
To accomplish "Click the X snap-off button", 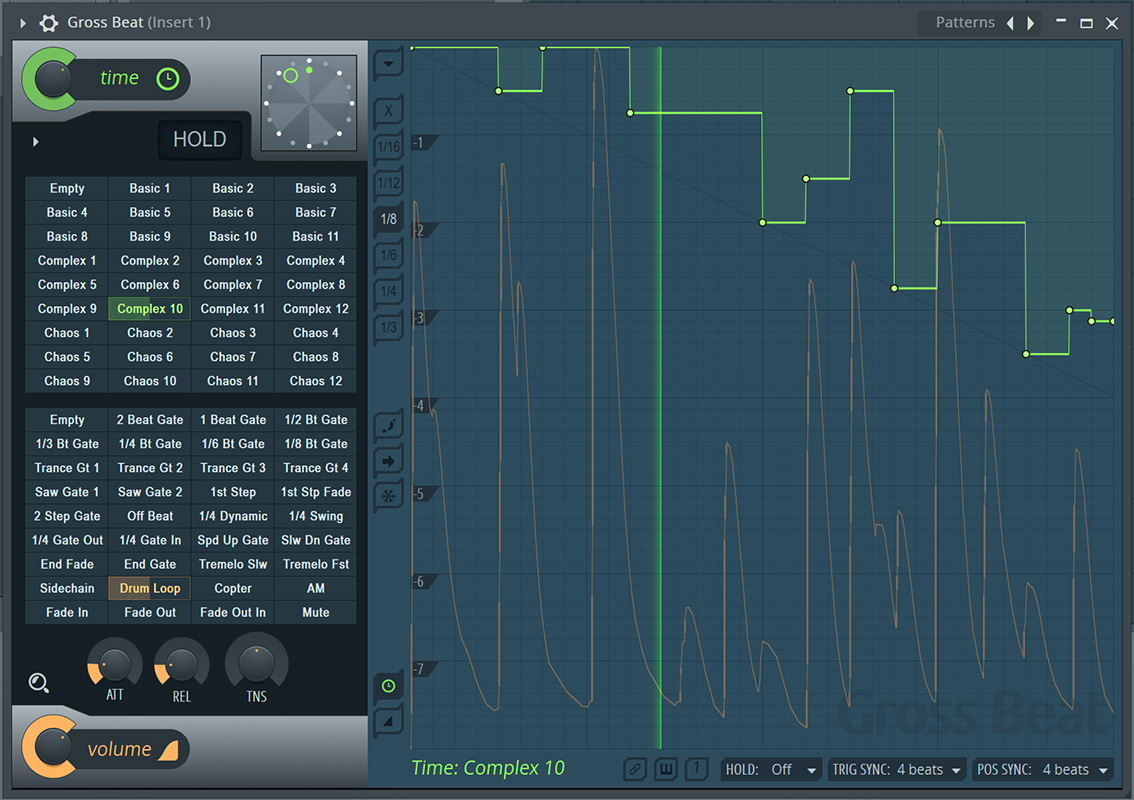I will [388, 111].
